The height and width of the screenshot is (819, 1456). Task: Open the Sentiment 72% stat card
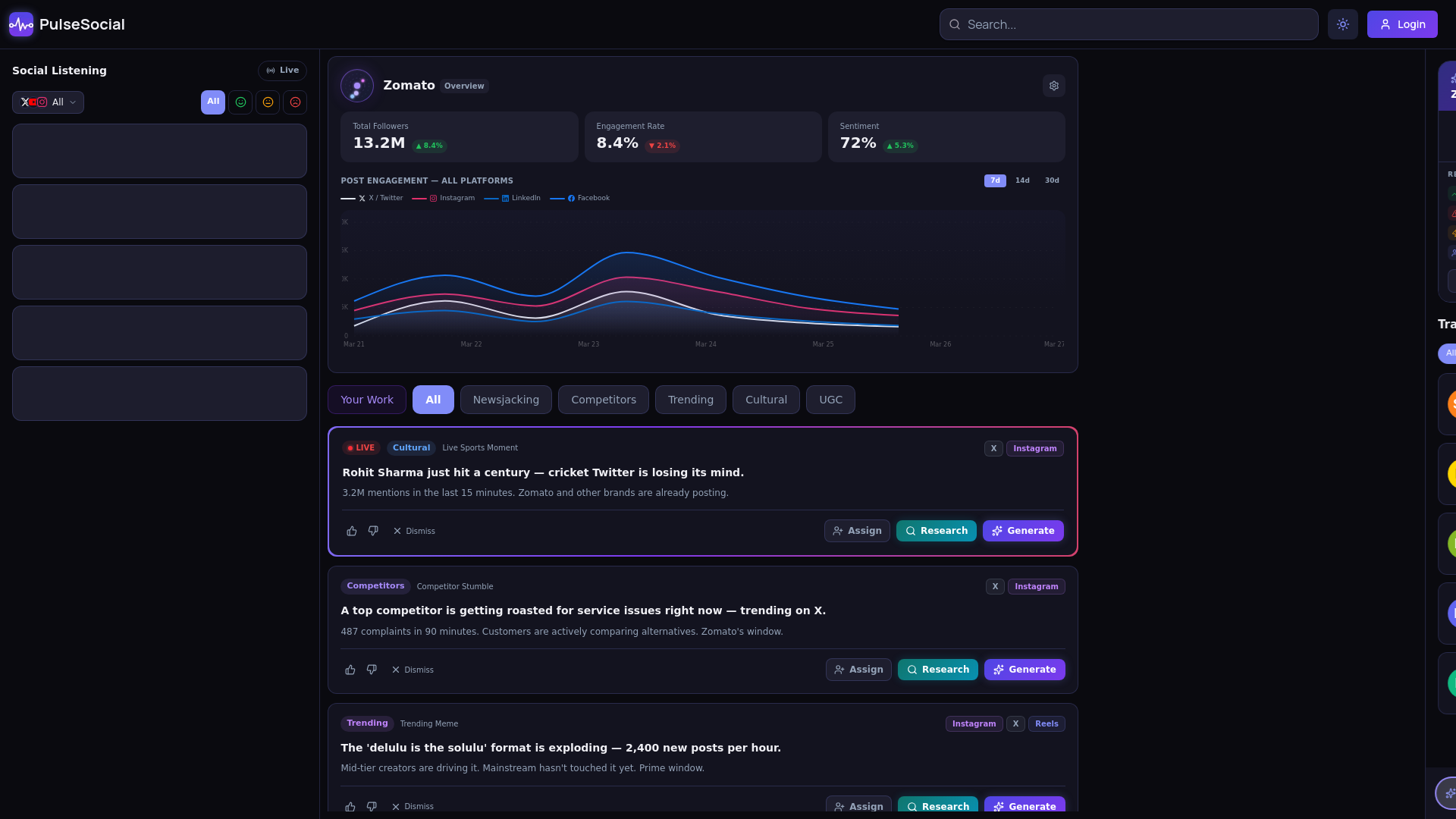[946, 137]
